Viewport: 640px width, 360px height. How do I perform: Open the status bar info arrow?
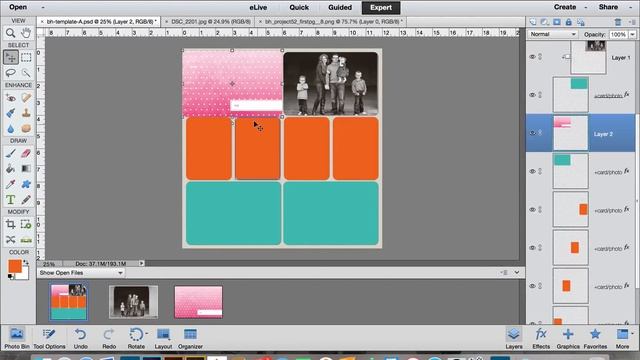142,263
